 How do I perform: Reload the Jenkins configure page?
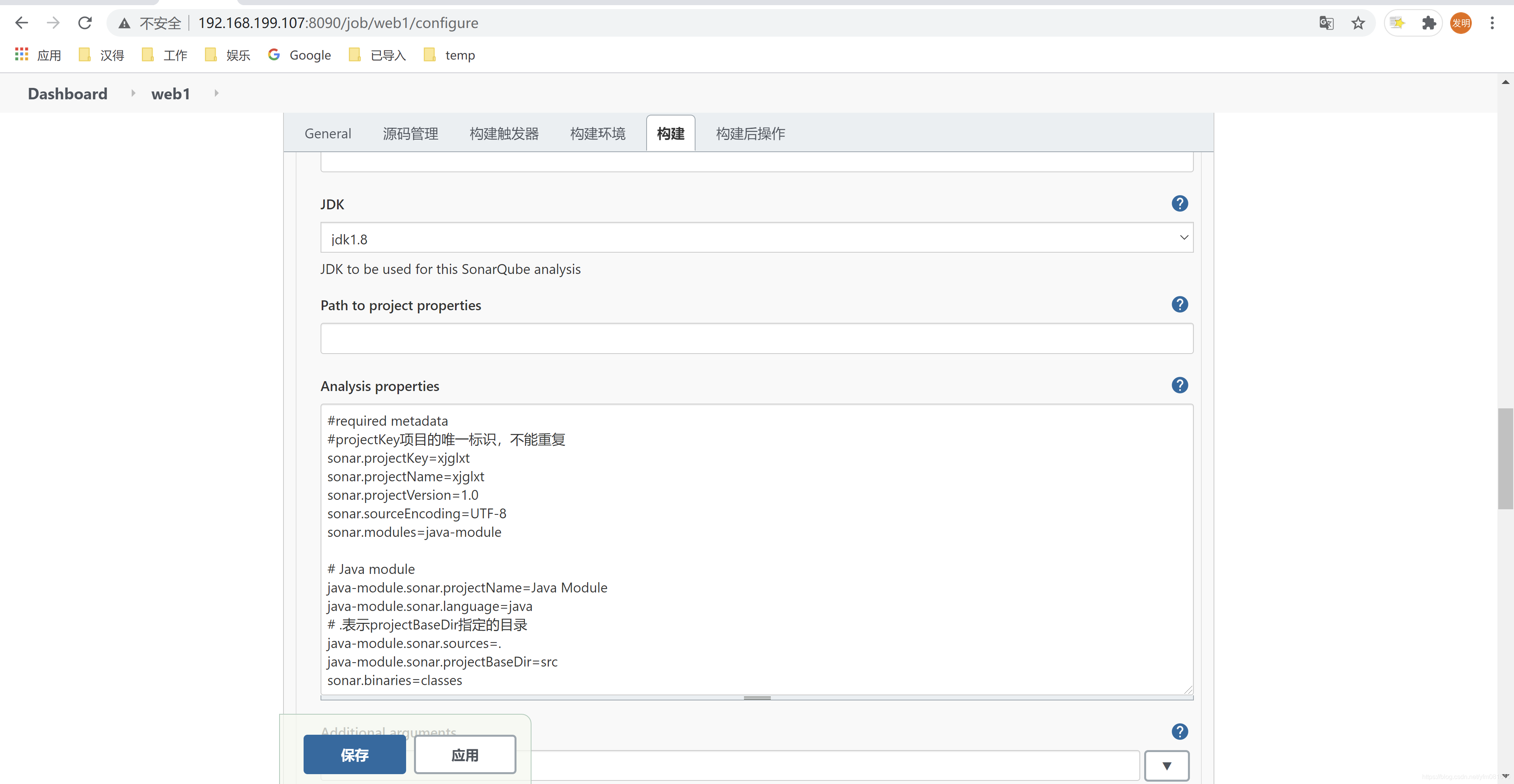pyautogui.click(x=85, y=23)
